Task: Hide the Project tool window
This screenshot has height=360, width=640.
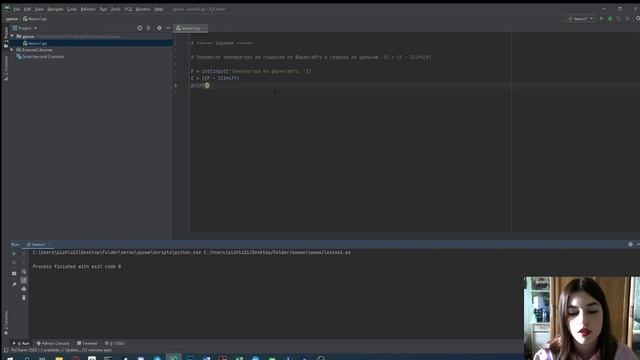Action: 168,28
